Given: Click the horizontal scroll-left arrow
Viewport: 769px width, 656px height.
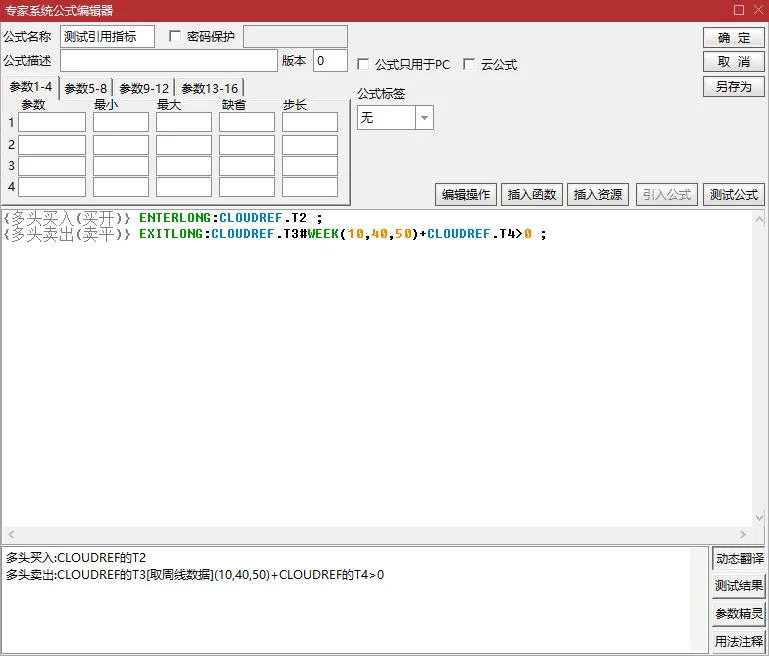Looking at the screenshot, I should pyautogui.click(x=11, y=534).
